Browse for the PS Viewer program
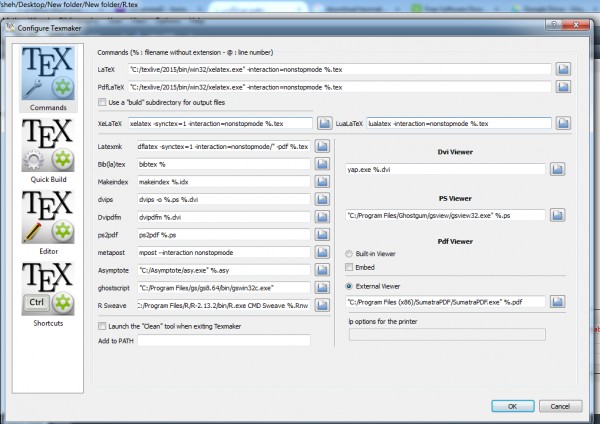Screen dimensions: 600x424 563,215
